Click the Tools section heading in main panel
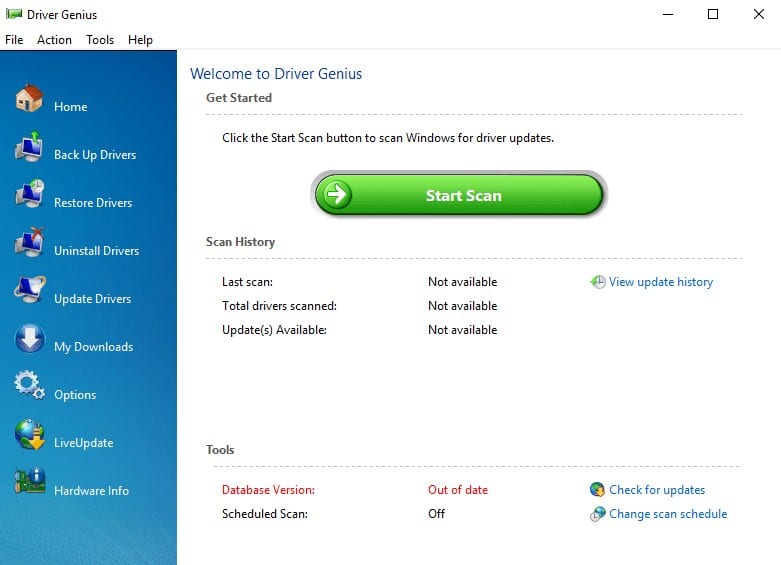Viewport: 781px width, 565px height. point(220,449)
